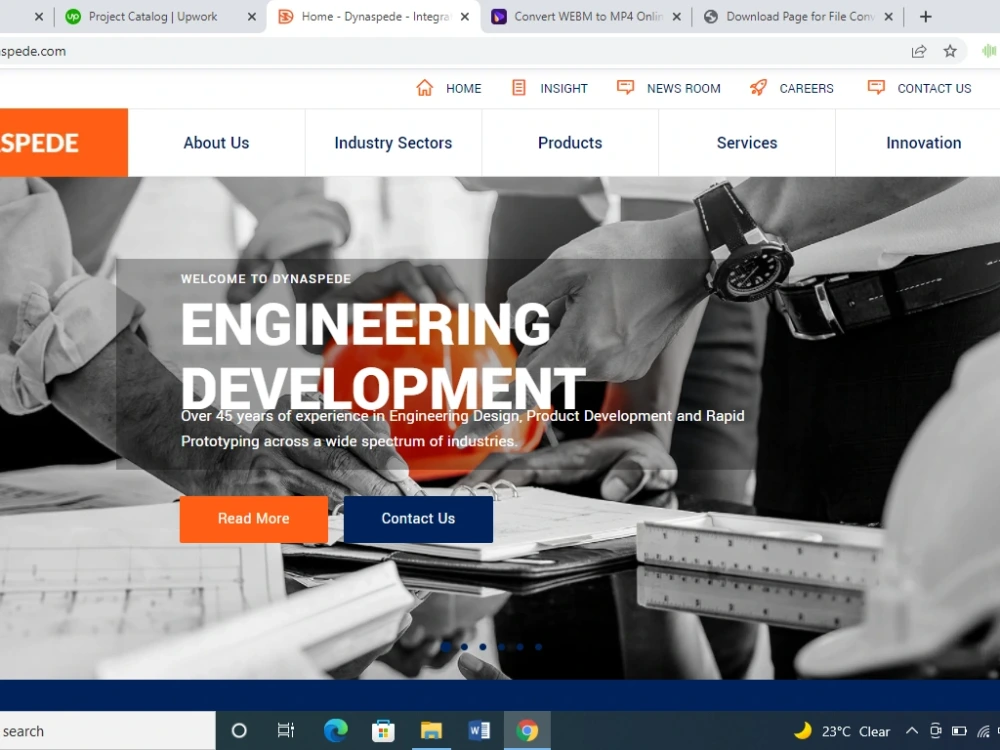Click the battery status tray icon
This screenshot has height=750, width=1000.
(x=959, y=731)
